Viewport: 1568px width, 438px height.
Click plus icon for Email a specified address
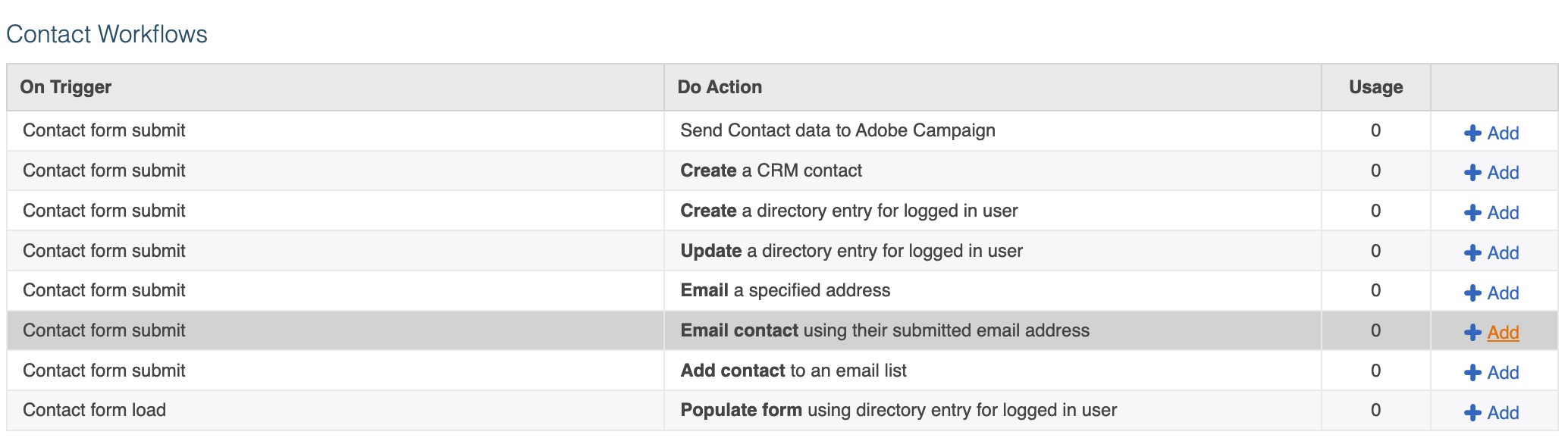1472,293
